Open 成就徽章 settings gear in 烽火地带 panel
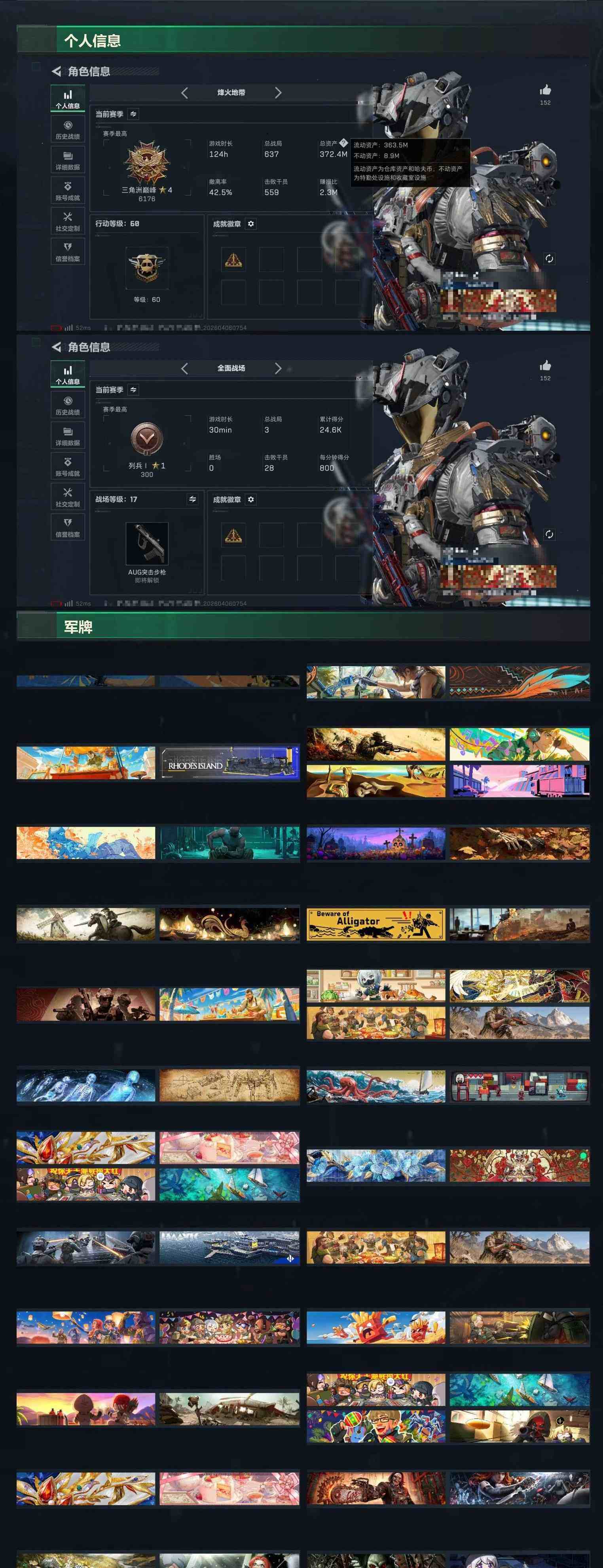This screenshot has height=1568, width=603. tap(251, 224)
